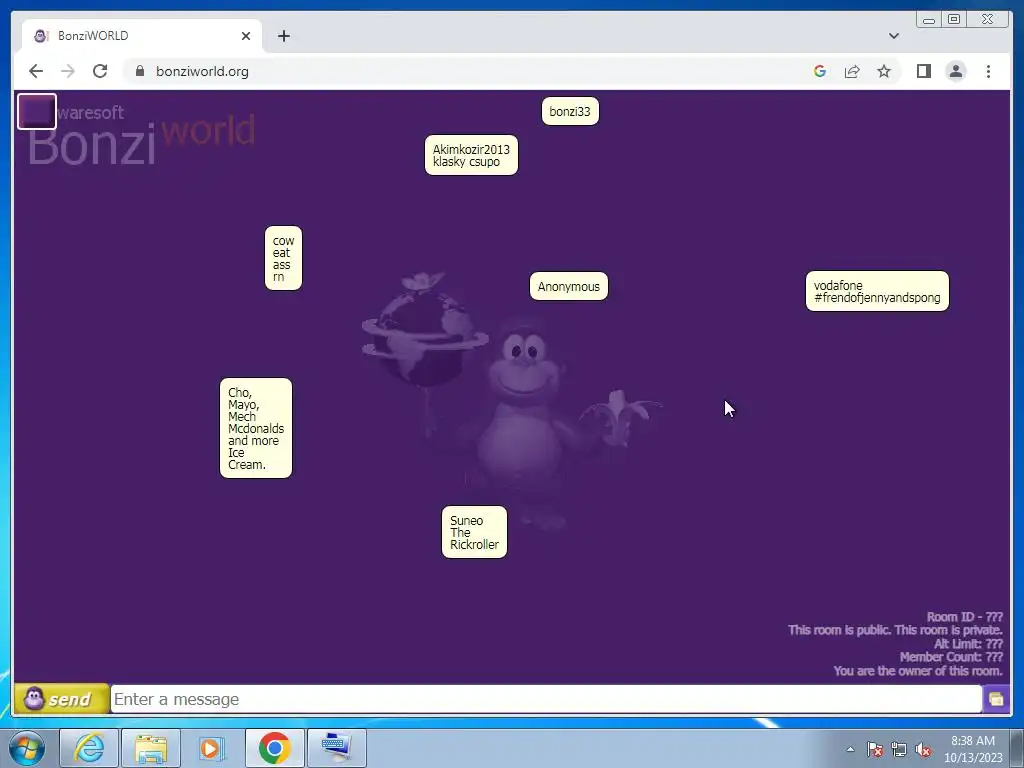Viewport: 1024px width, 768px height.
Task: Close the BonziWORLD tab
Action: pos(246,36)
